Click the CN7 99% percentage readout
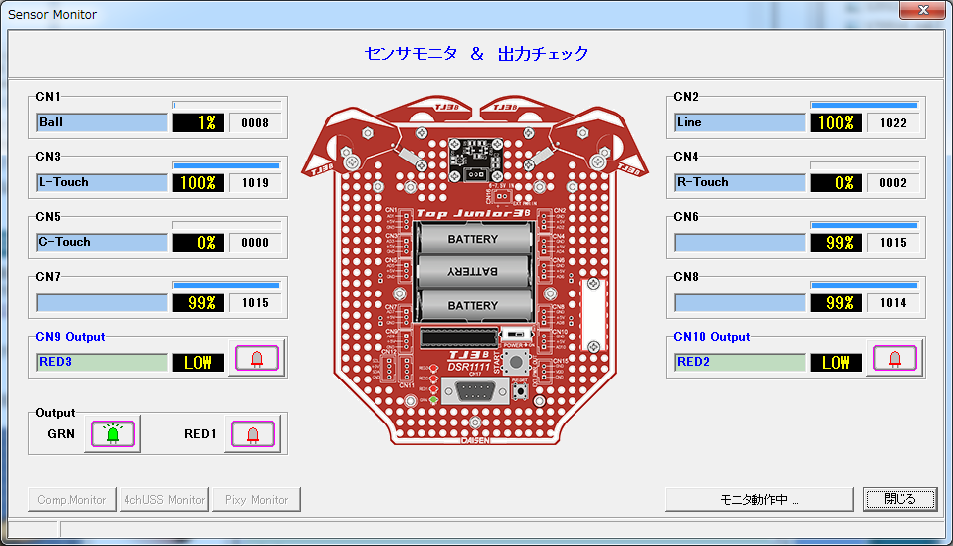Screen dimensions: 953x546 198,303
